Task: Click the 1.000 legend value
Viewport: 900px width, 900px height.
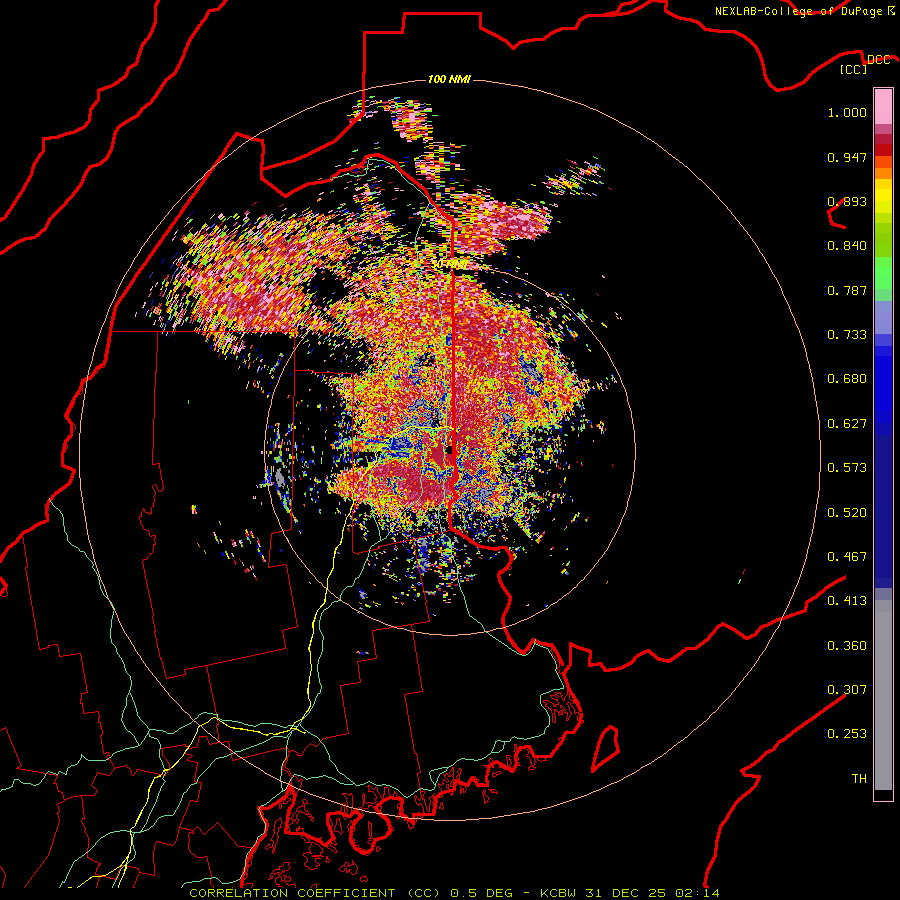Action: pos(847,112)
